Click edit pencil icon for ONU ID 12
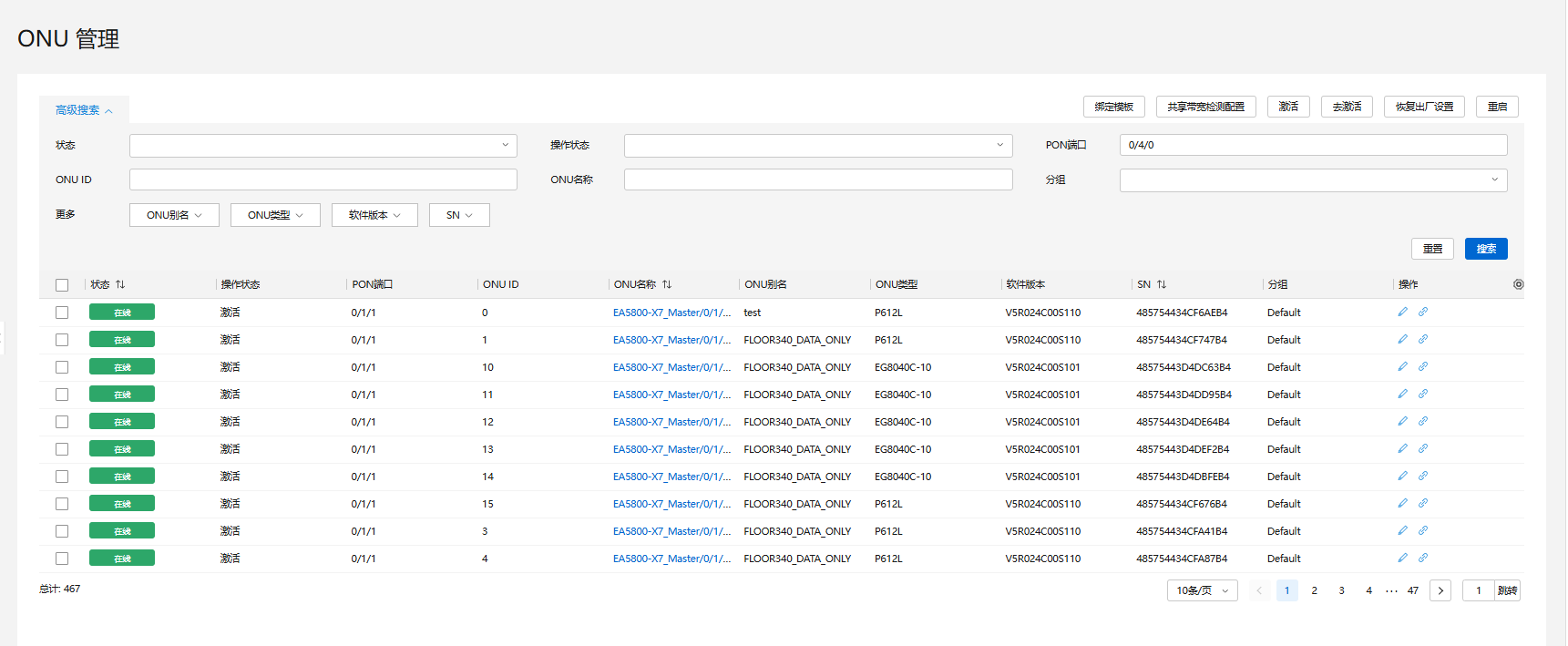 click(1402, 421)
